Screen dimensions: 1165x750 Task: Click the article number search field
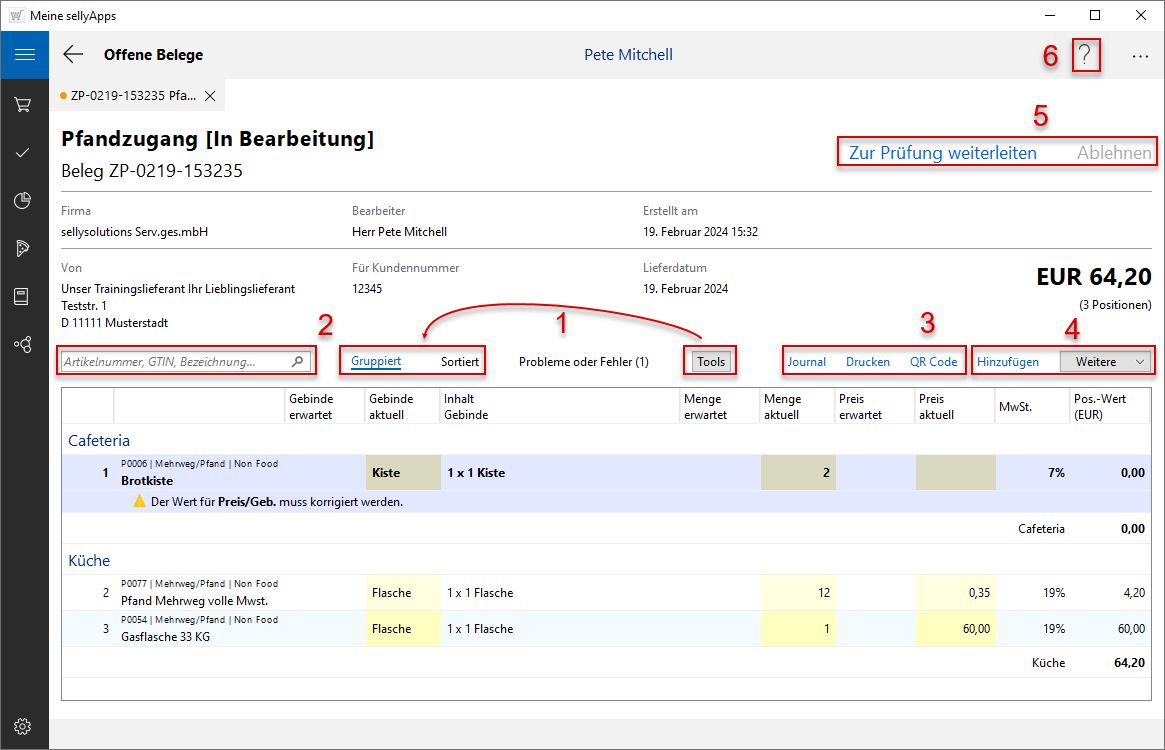point(175,362)
